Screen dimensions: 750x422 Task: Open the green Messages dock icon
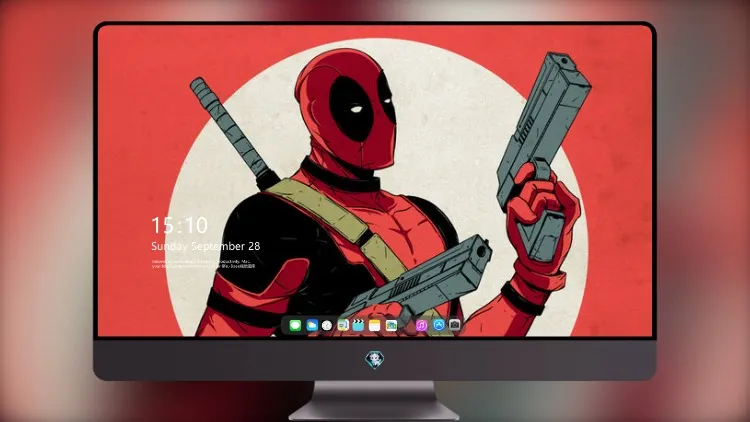coord(295,326)
